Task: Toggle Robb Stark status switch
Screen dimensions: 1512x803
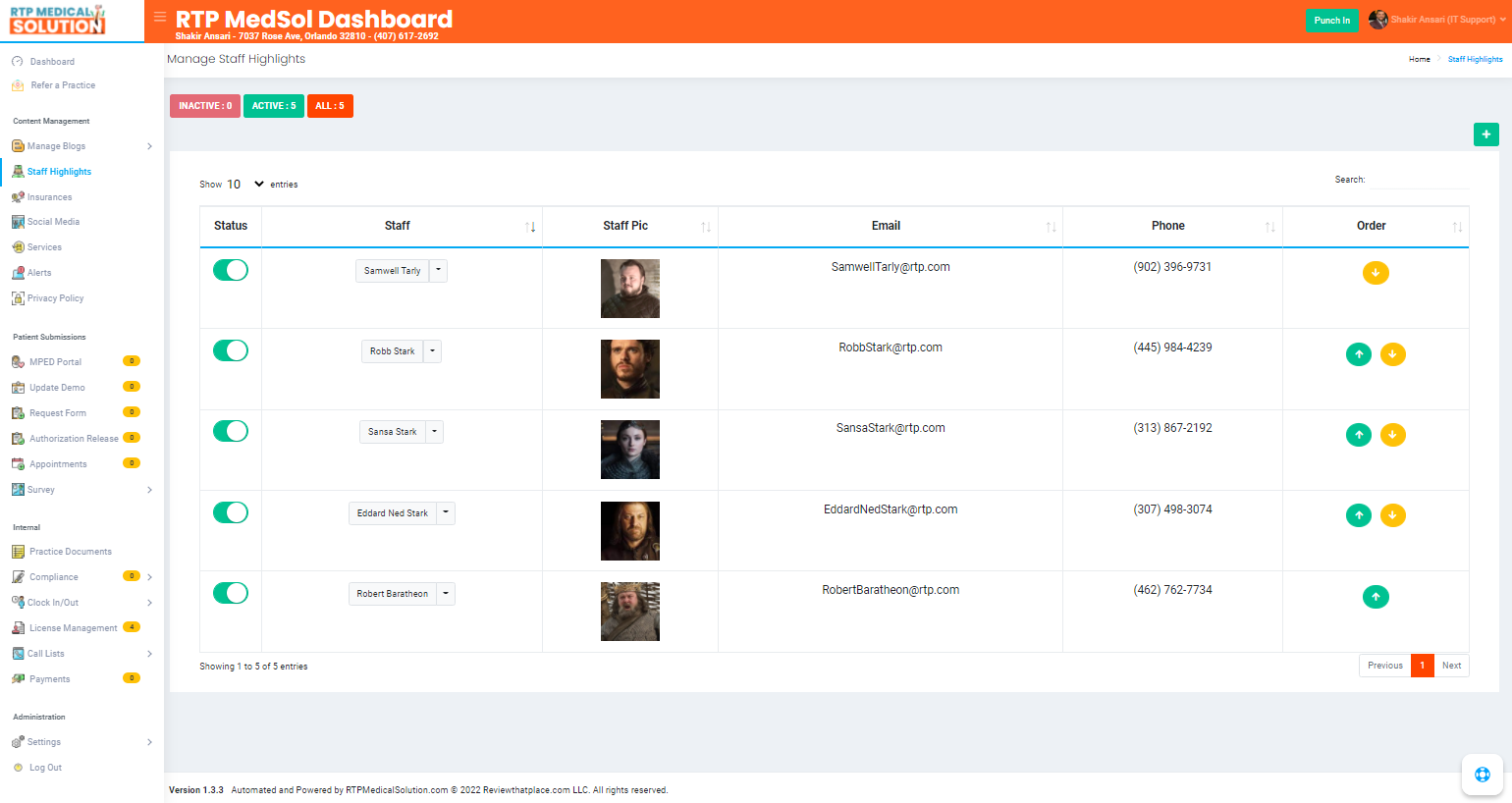Action: point(231,350)
